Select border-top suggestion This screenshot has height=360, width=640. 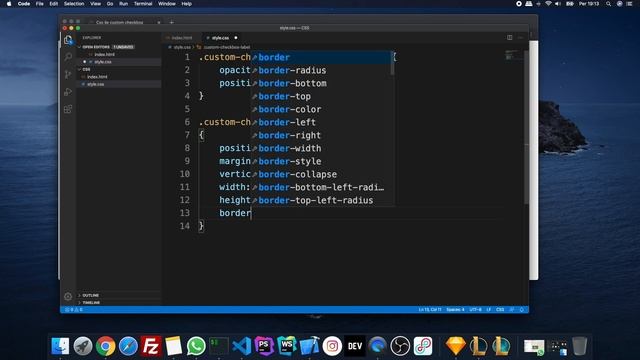click(x=321, y=97)
